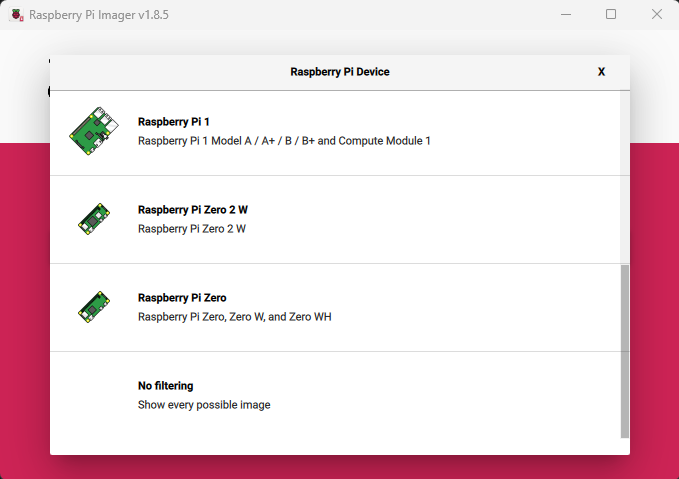
Task: Click the Raspberry Pi 1 board image
Action: coord(95,131)
